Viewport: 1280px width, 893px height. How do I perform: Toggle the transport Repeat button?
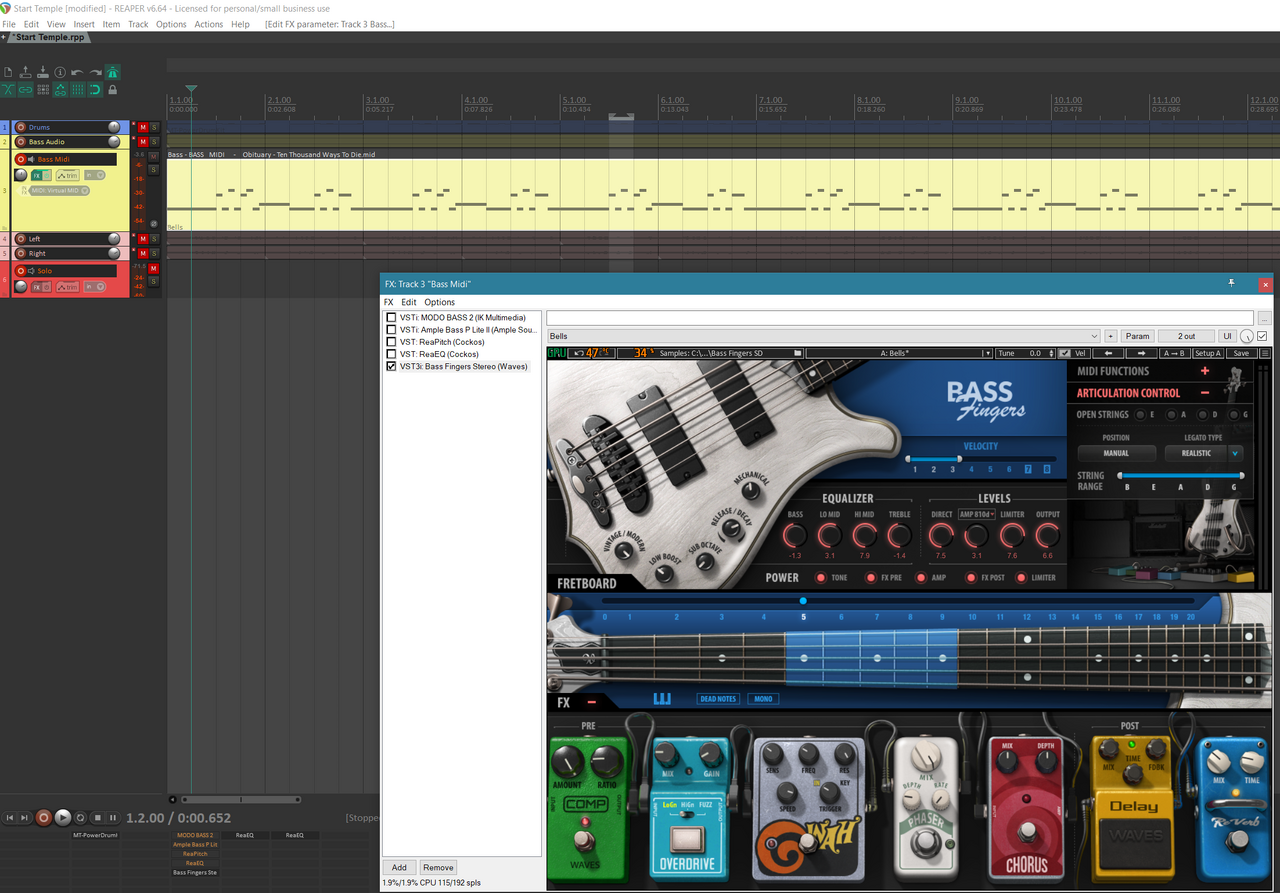click(81, 817)
